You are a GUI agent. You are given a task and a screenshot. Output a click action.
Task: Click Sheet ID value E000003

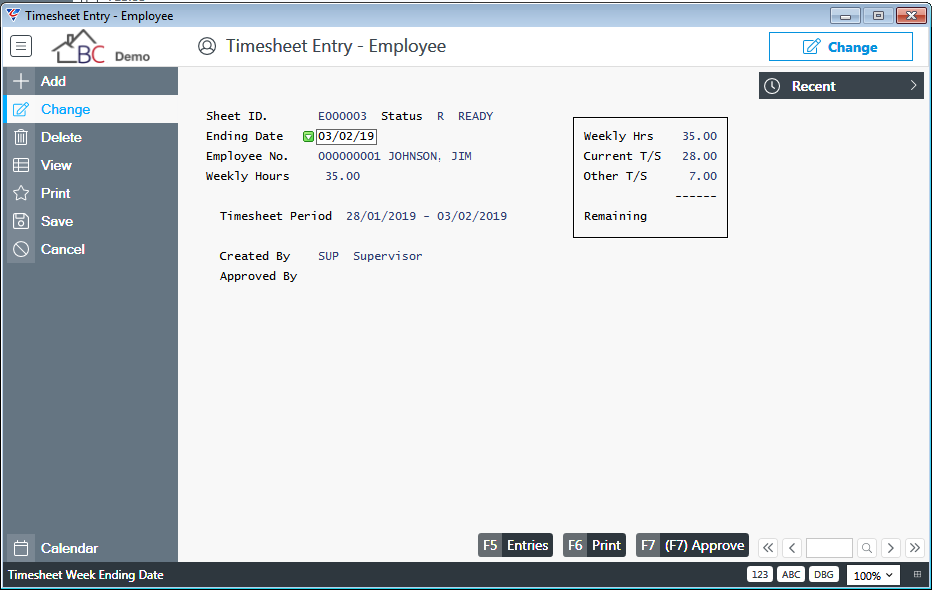(x=342, y=116)
